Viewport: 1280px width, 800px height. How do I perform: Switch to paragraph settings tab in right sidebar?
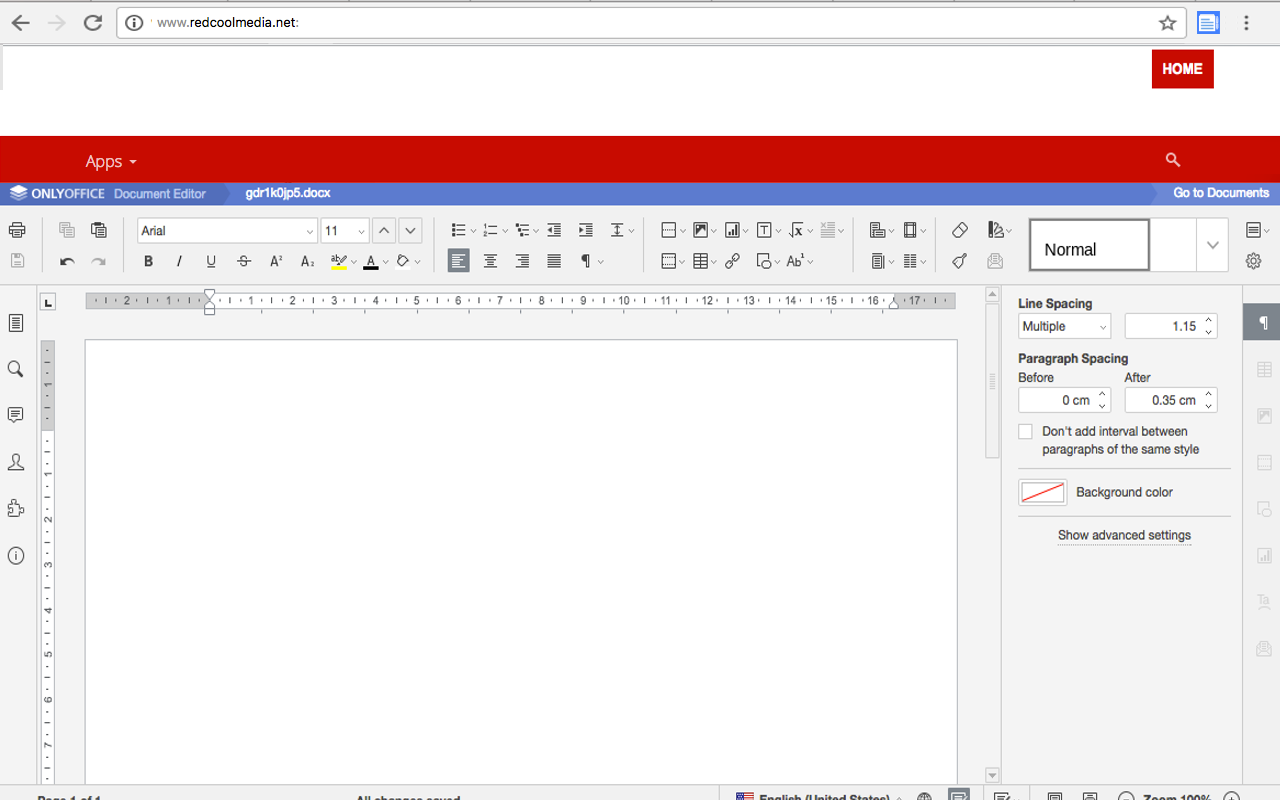(x=1262, y=323)
